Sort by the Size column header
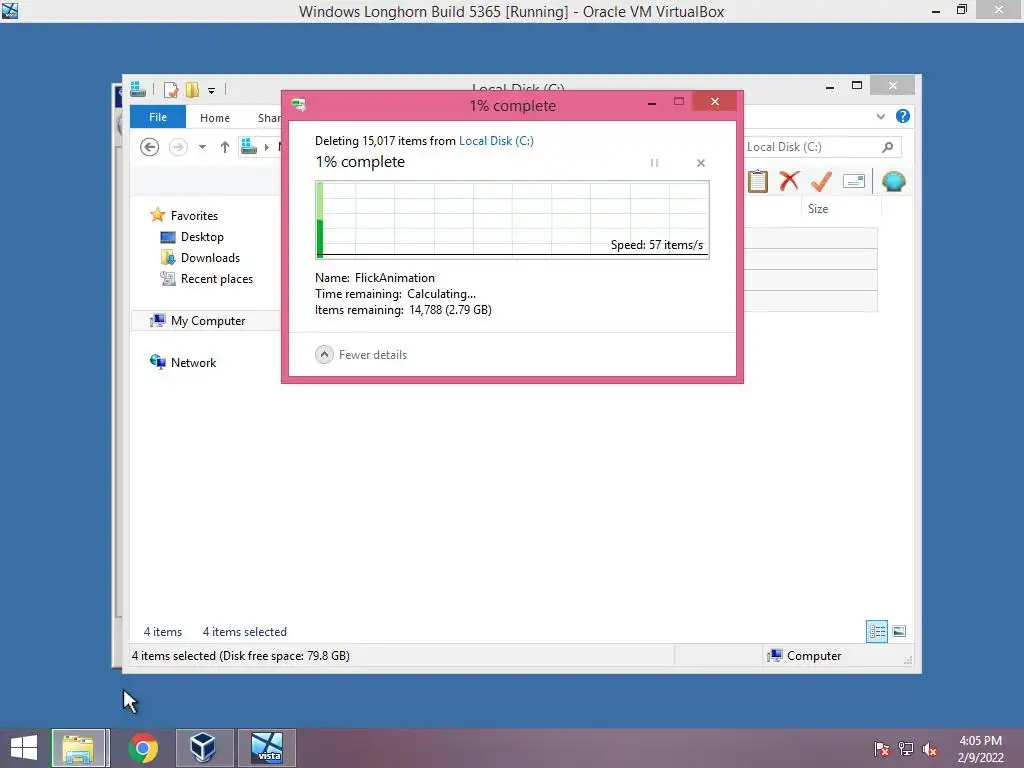Viewport: 1024px width, 768px height. tap(818, 209)
